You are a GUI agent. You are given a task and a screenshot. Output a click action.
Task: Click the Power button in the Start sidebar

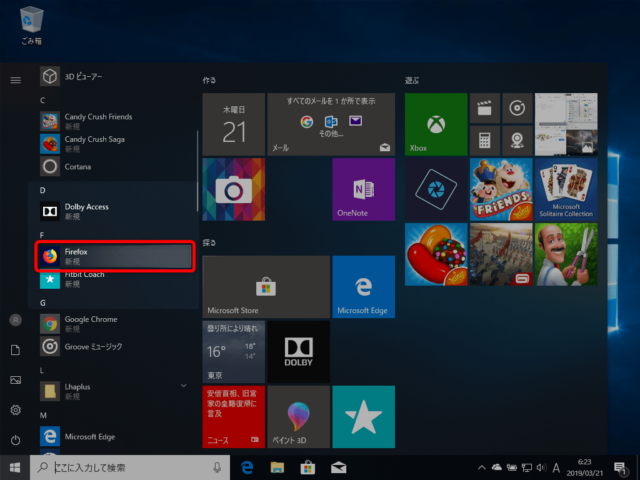16,440
